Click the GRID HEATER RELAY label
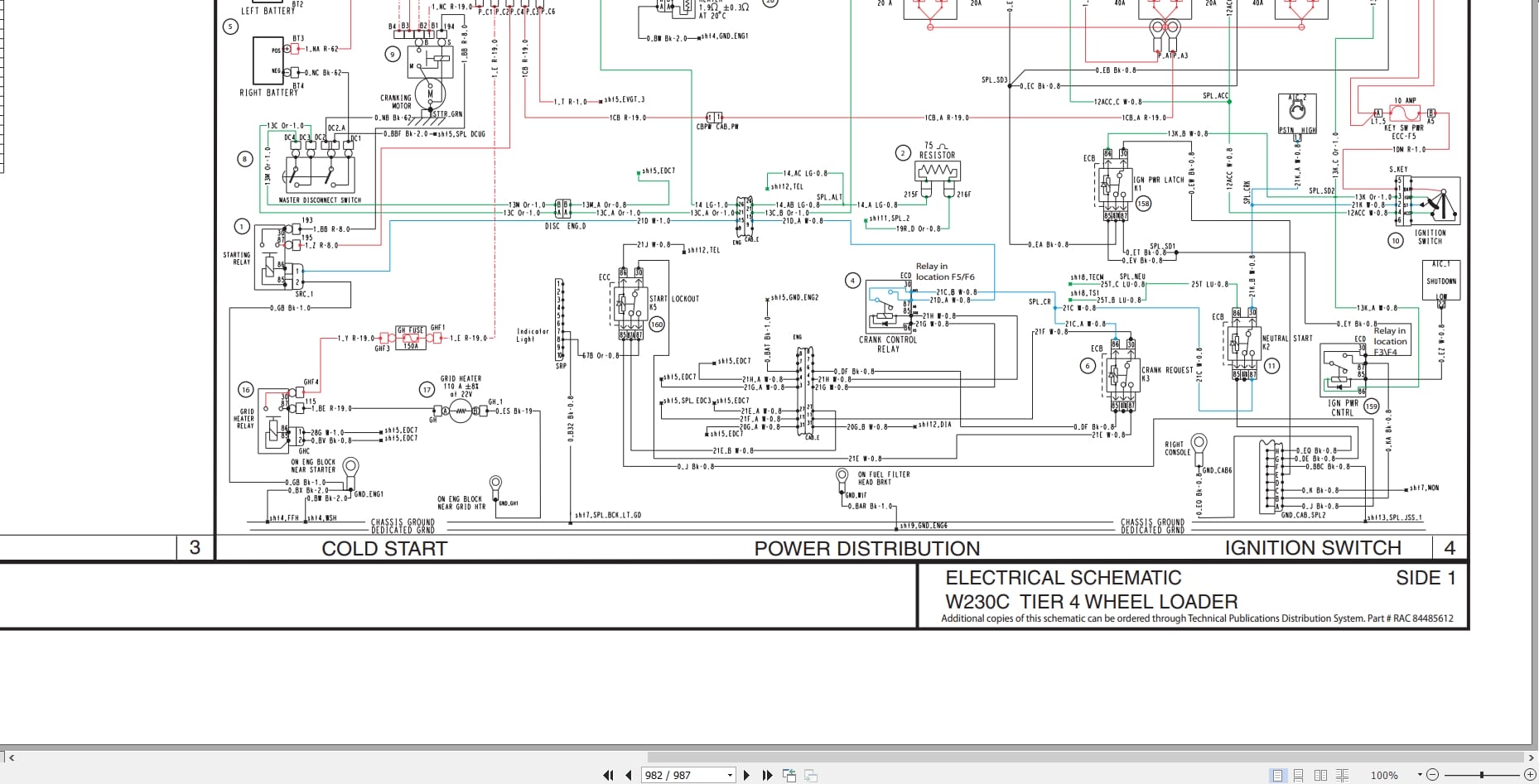This screenshot has height=784, width=1539. pos(245,418)
